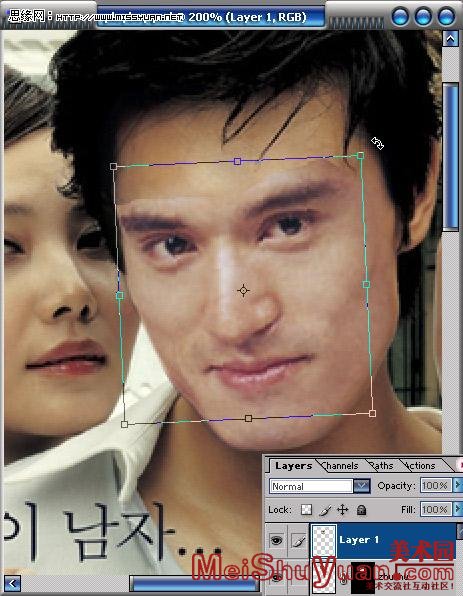Click the bottom-center transform handle
The image size is (463, 596).
point(248,418)
